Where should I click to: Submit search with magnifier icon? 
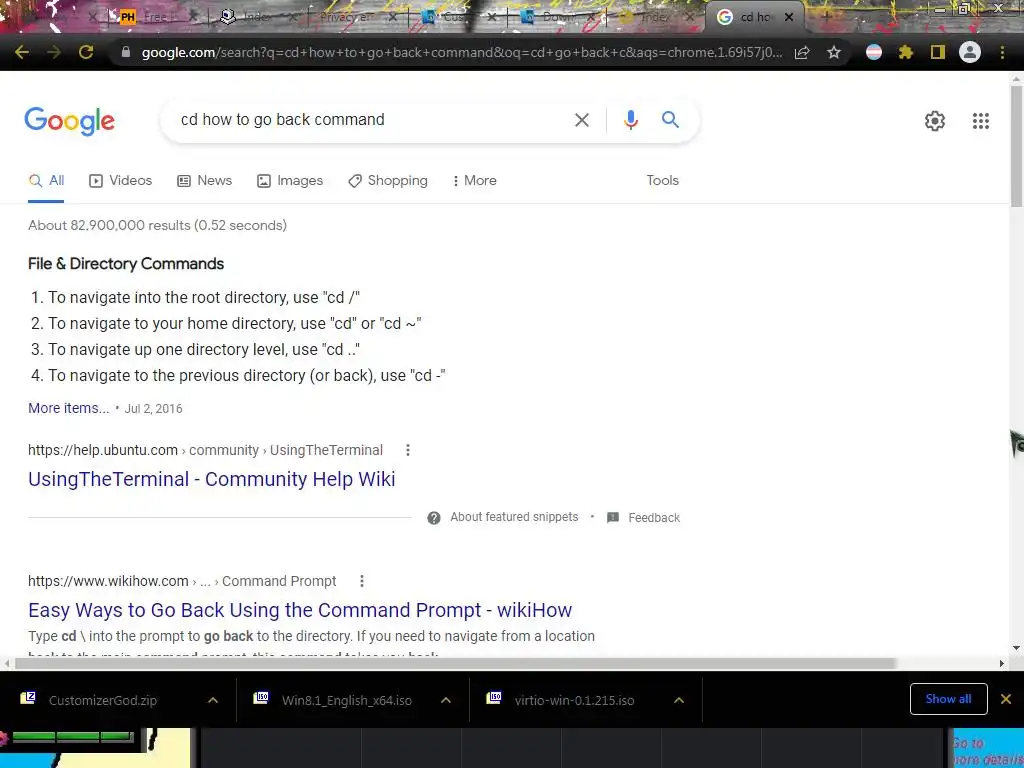click(670, 120)
